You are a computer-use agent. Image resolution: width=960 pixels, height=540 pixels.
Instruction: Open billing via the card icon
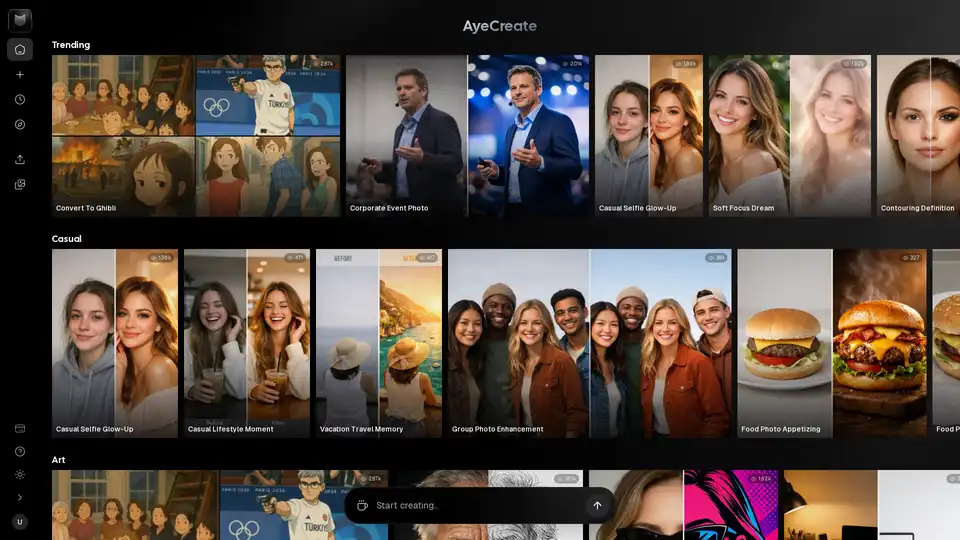pyautogui.click(x=20, y=429)
